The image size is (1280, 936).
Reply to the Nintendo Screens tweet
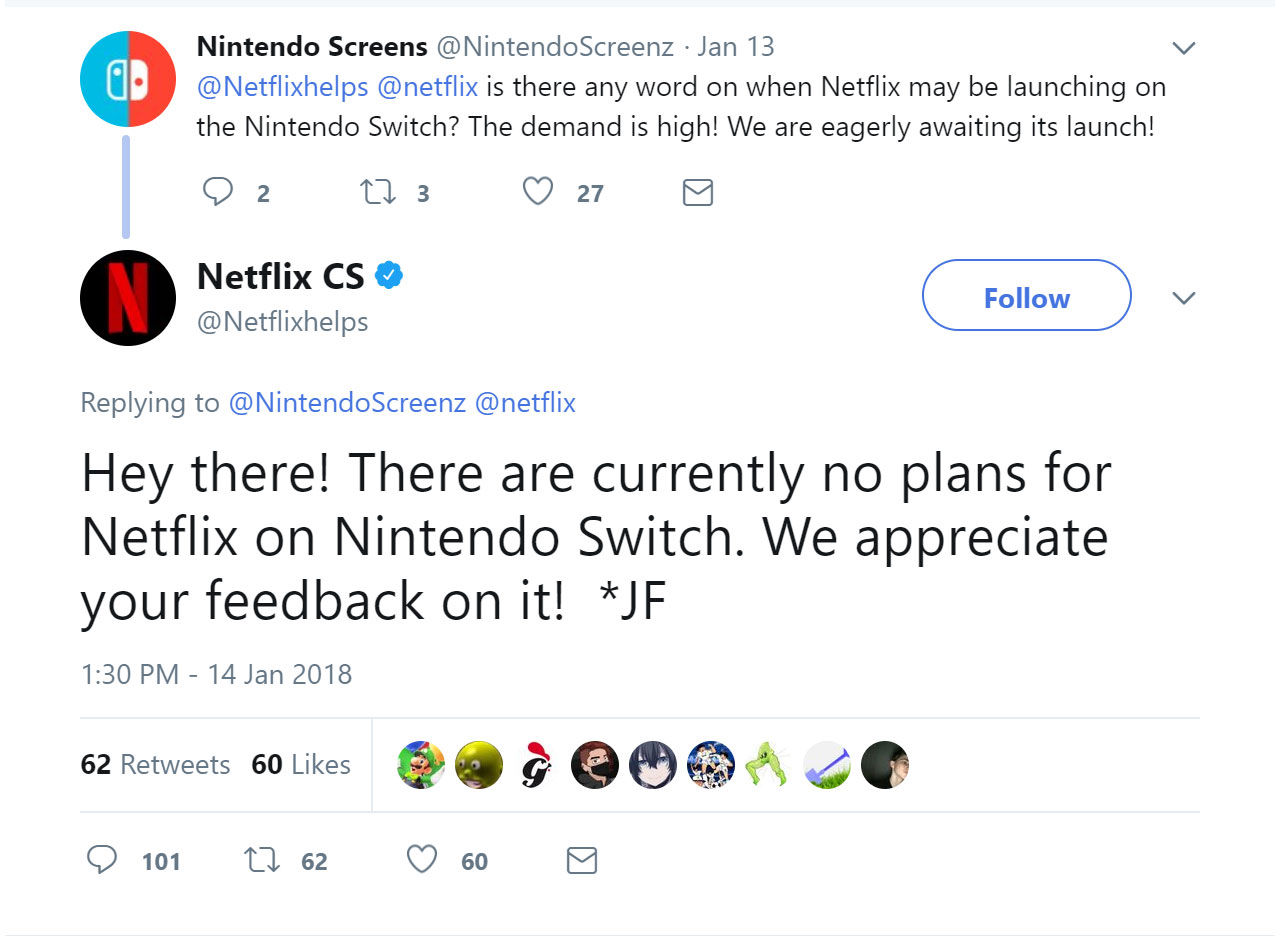point(218,192)
